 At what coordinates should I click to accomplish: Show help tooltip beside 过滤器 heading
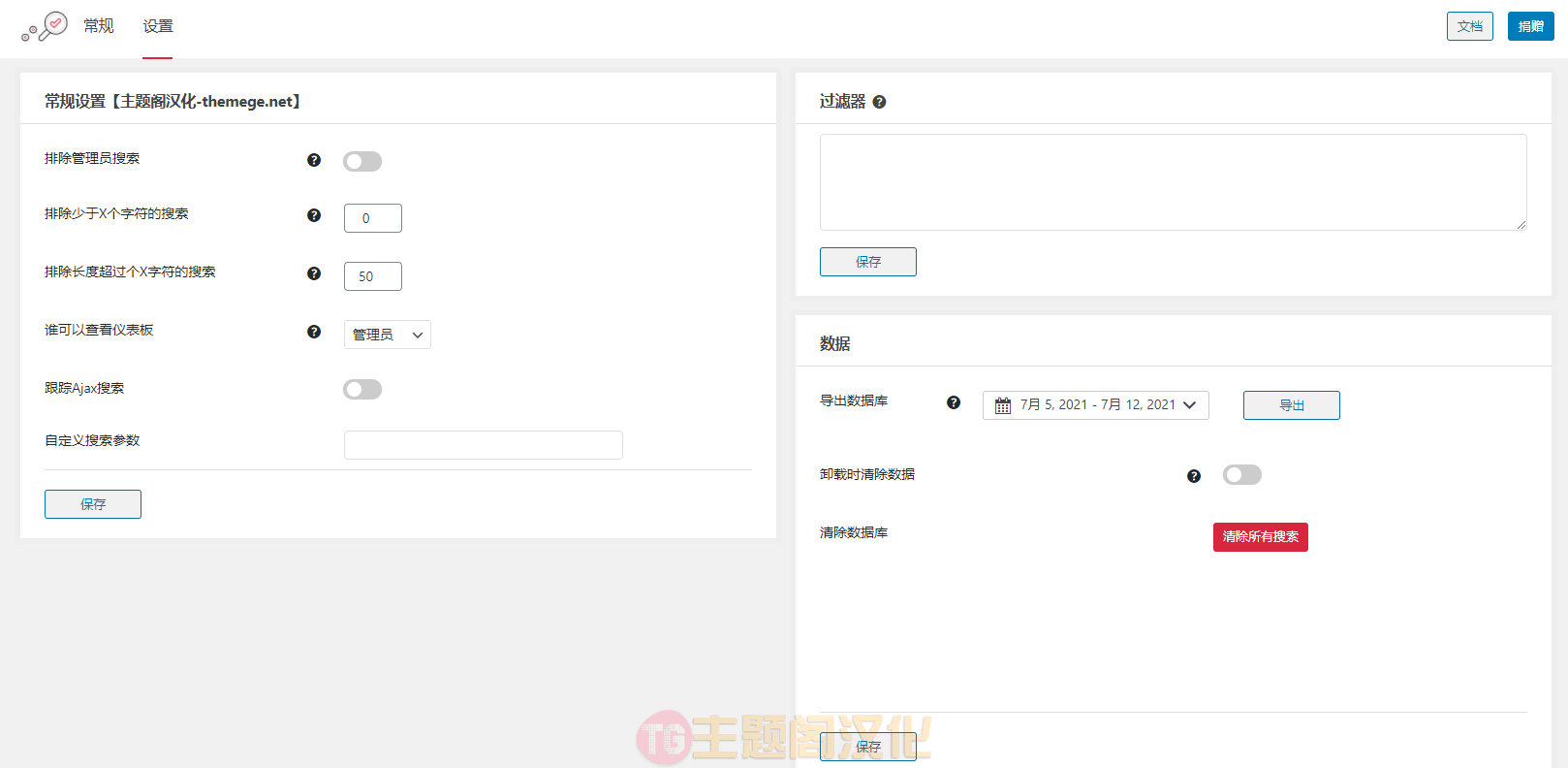point(879,102)
